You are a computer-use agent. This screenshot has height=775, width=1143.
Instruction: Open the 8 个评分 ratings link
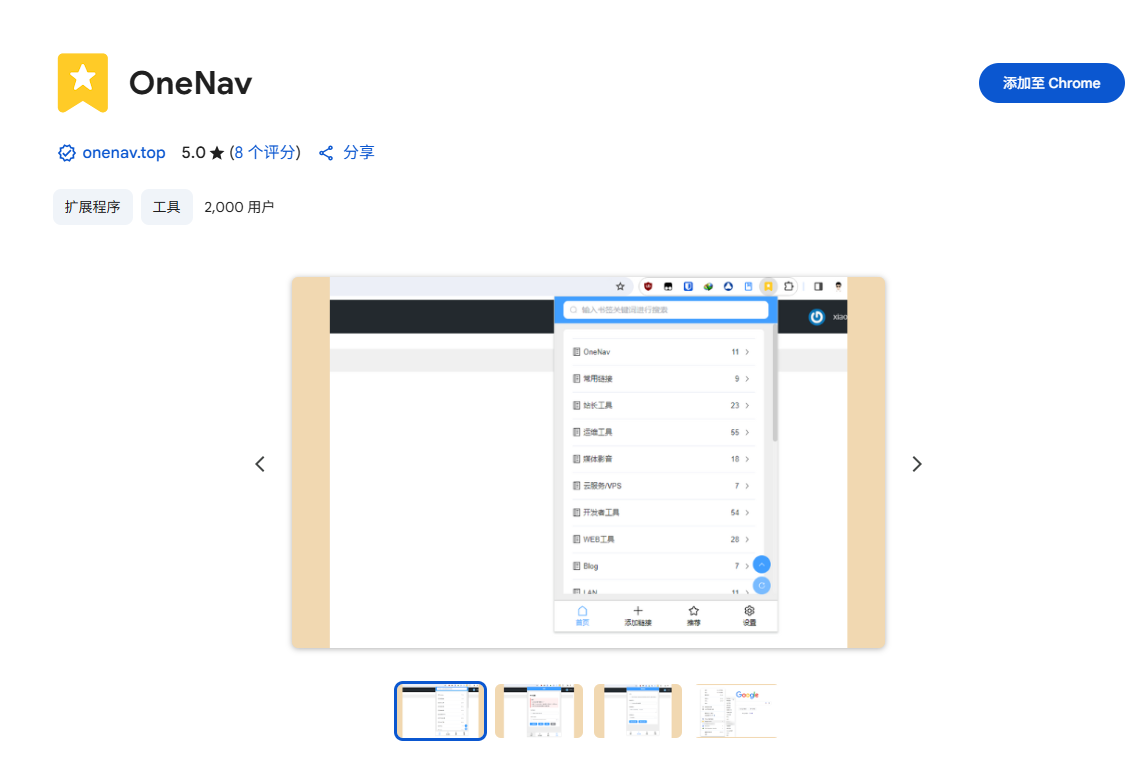click(x=265, y=152)
